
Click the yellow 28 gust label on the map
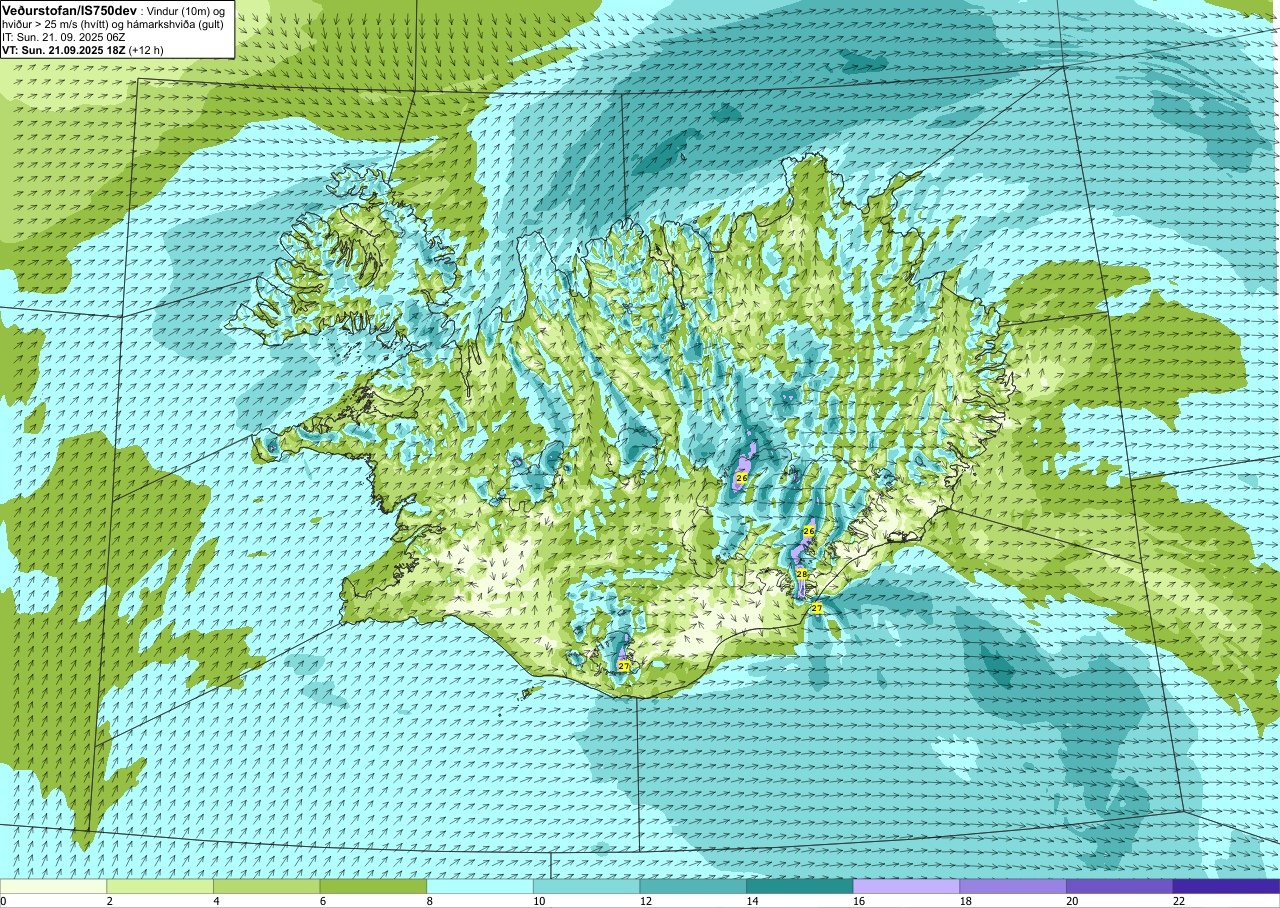click(802, 574)
